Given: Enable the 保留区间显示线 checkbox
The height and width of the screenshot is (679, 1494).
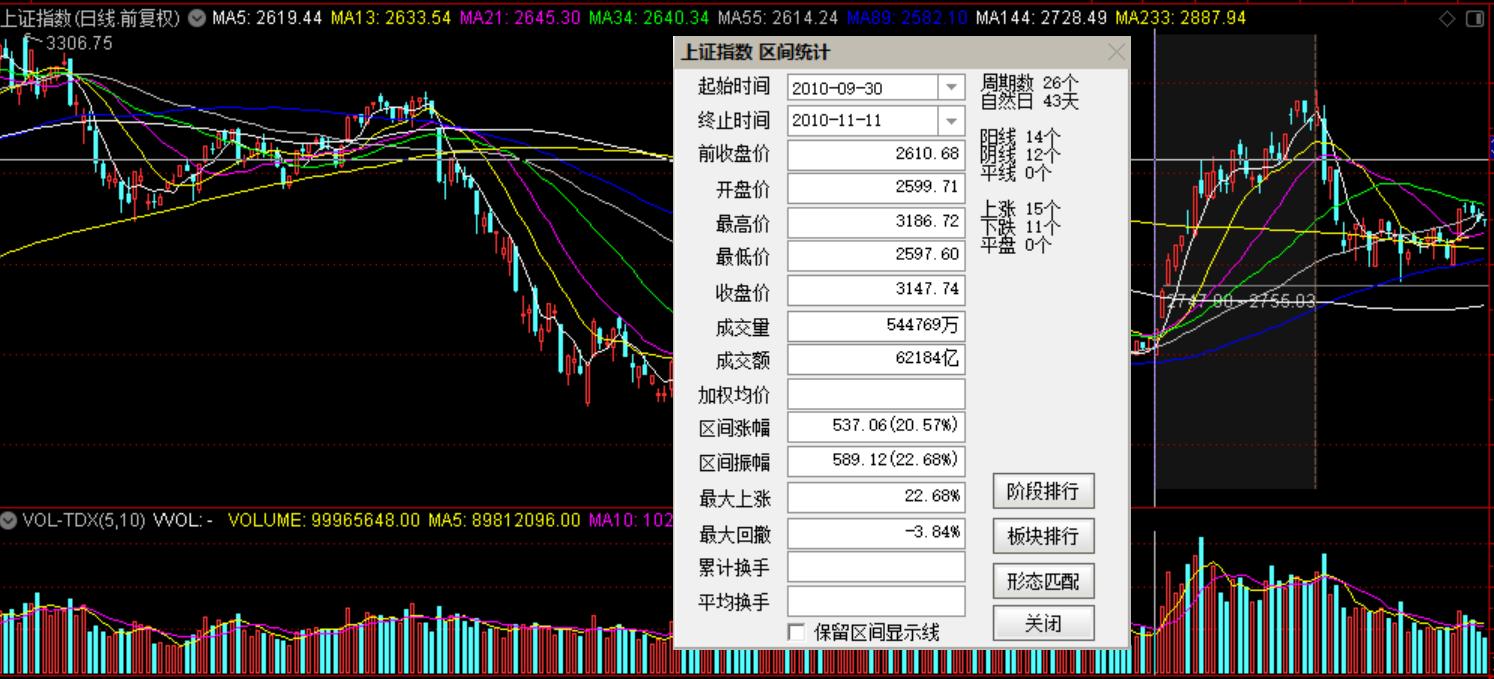Looking at the screenshot, I should pos(797,632).
